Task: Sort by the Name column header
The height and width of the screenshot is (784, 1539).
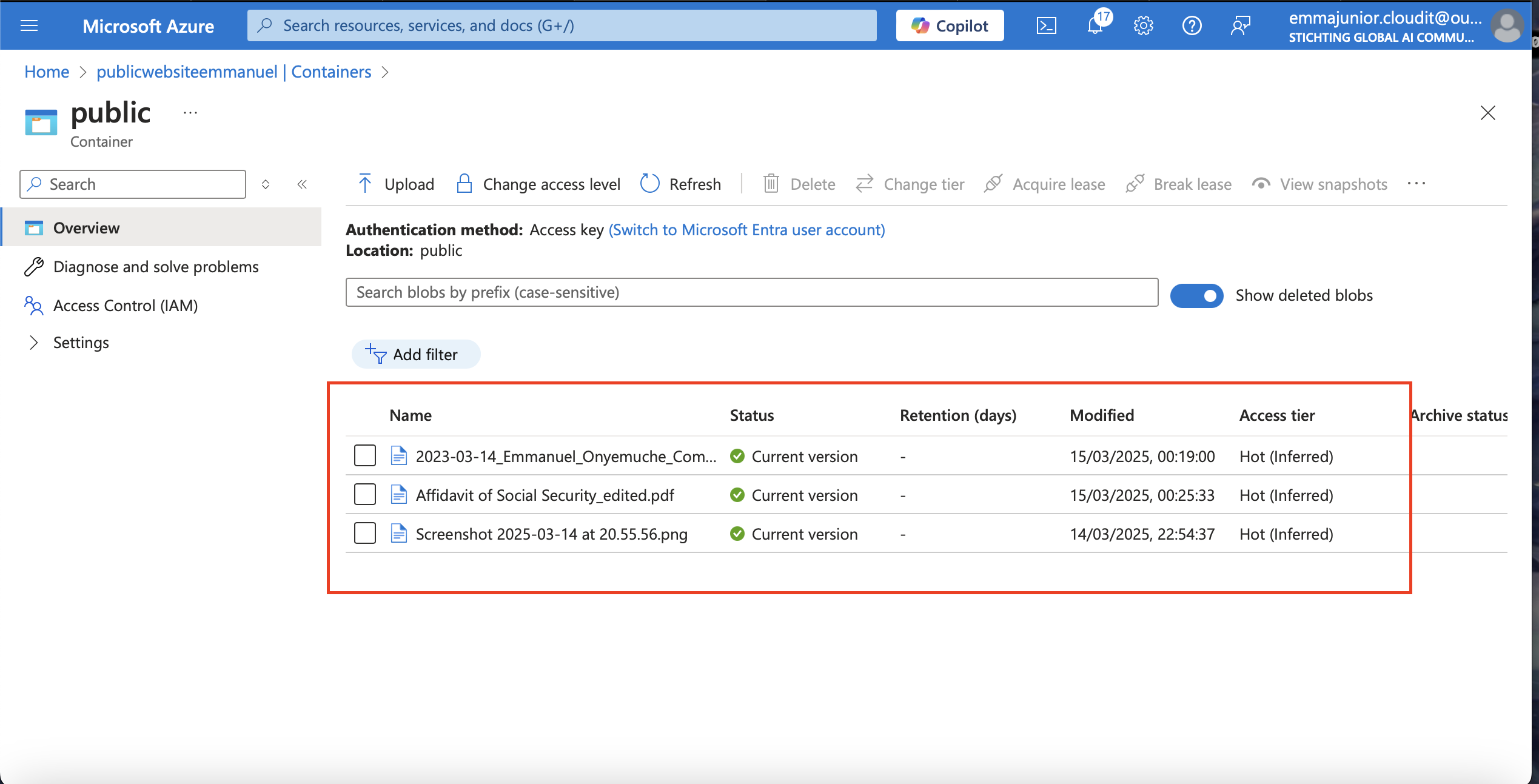Action: [x=411, y=415]
